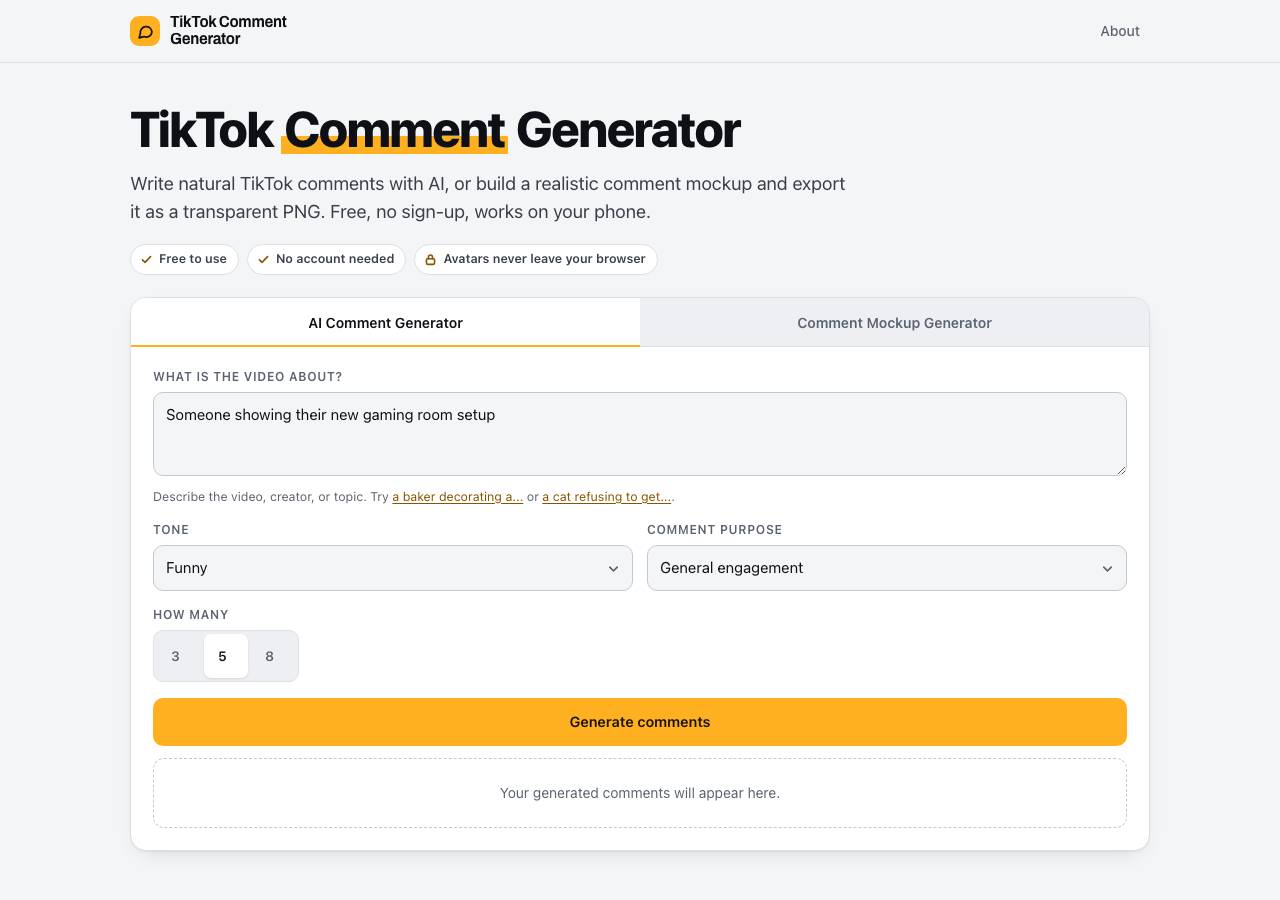Click the orange speech-bubble logo icon
Viewport: 1280px width, 900px height.
point(145,31)
